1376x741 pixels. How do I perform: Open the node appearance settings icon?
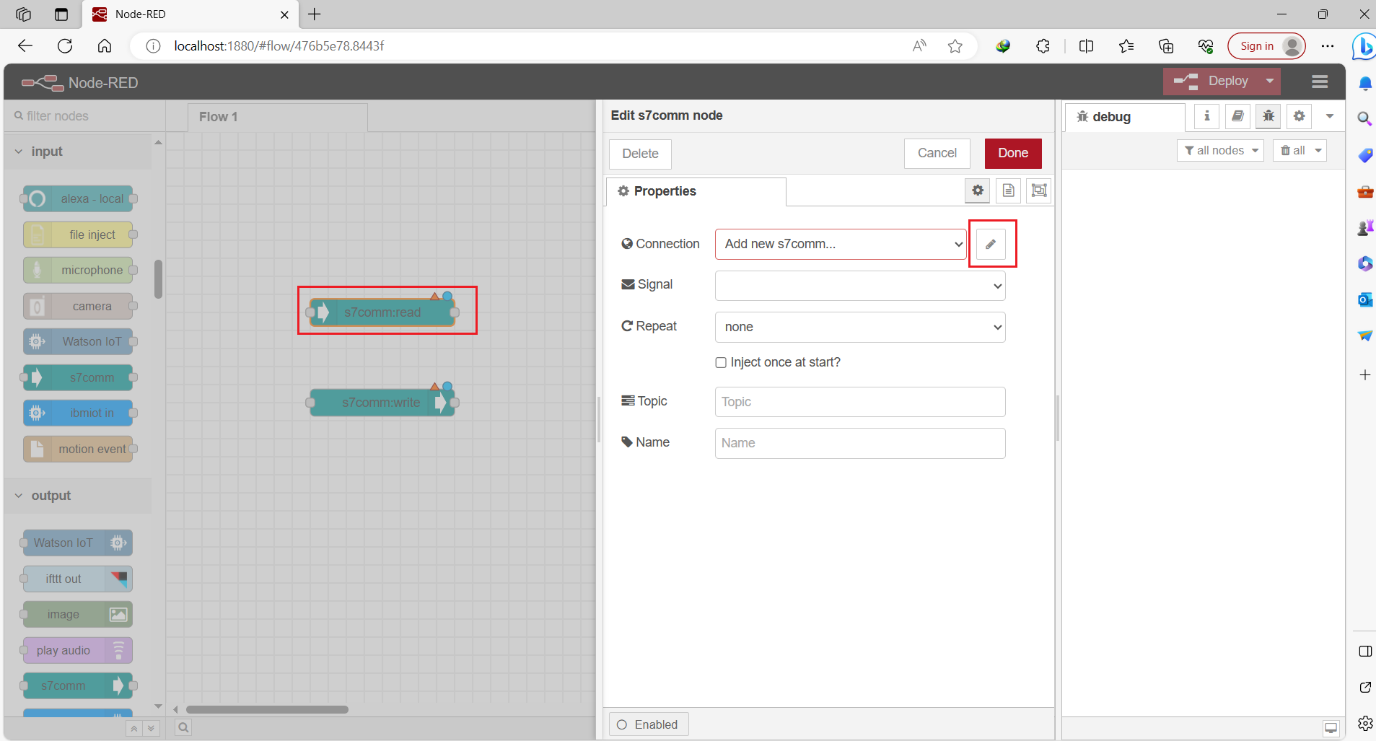click(1038, 190)
